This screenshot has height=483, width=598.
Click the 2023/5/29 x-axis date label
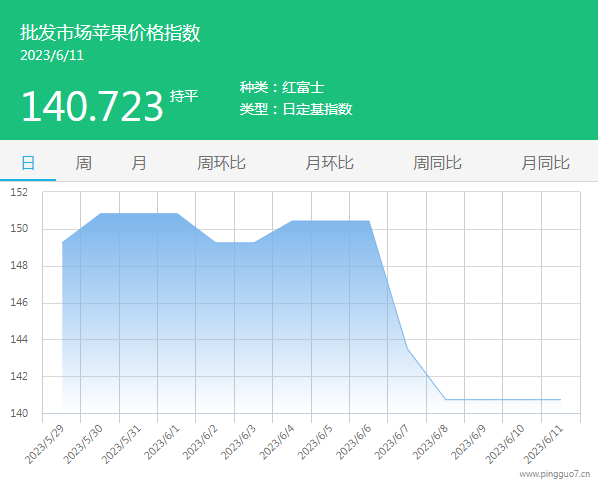pyautogui.click(x=45, y=444)
